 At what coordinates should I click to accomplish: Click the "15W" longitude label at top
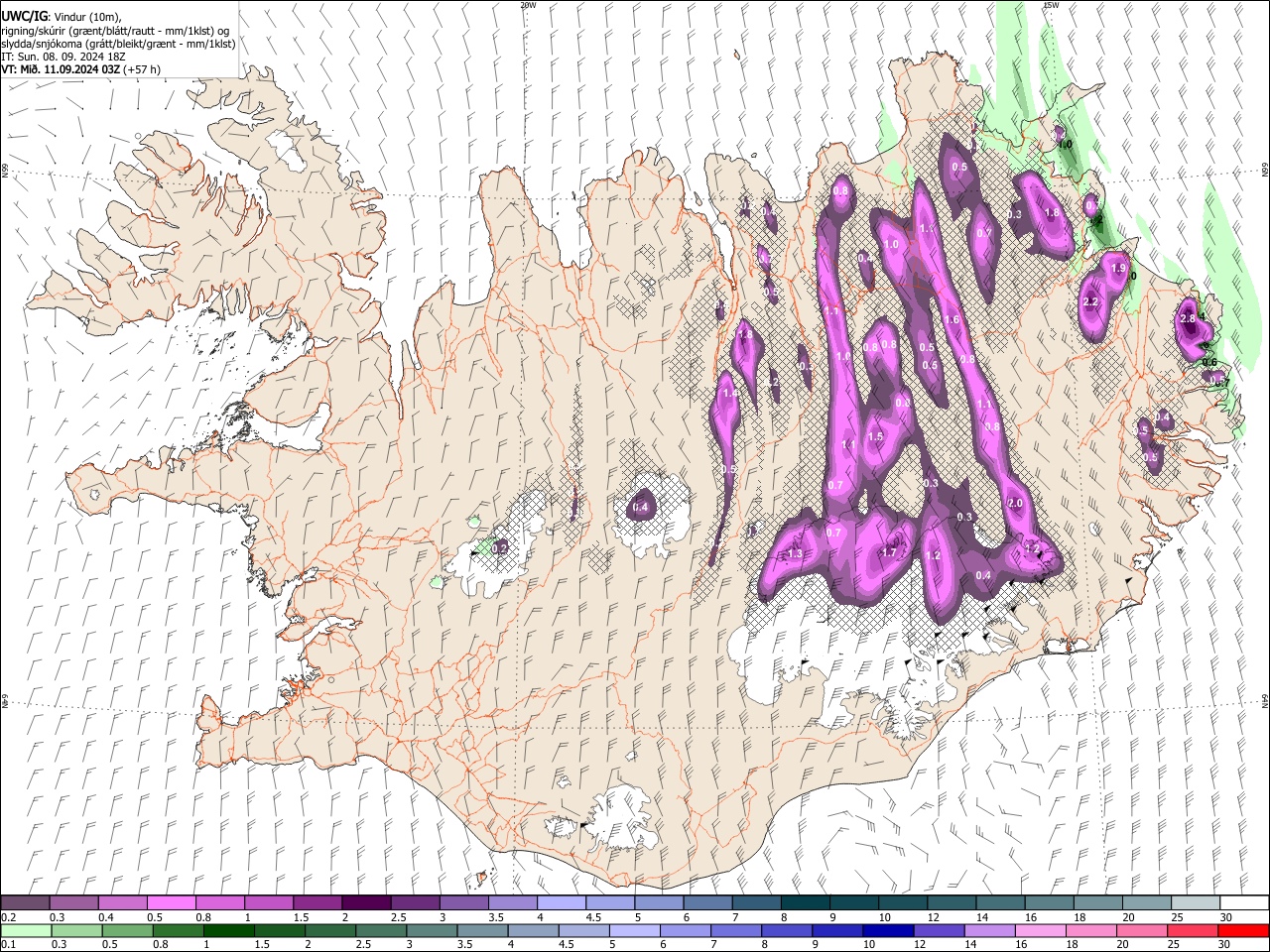(1051, 5)
